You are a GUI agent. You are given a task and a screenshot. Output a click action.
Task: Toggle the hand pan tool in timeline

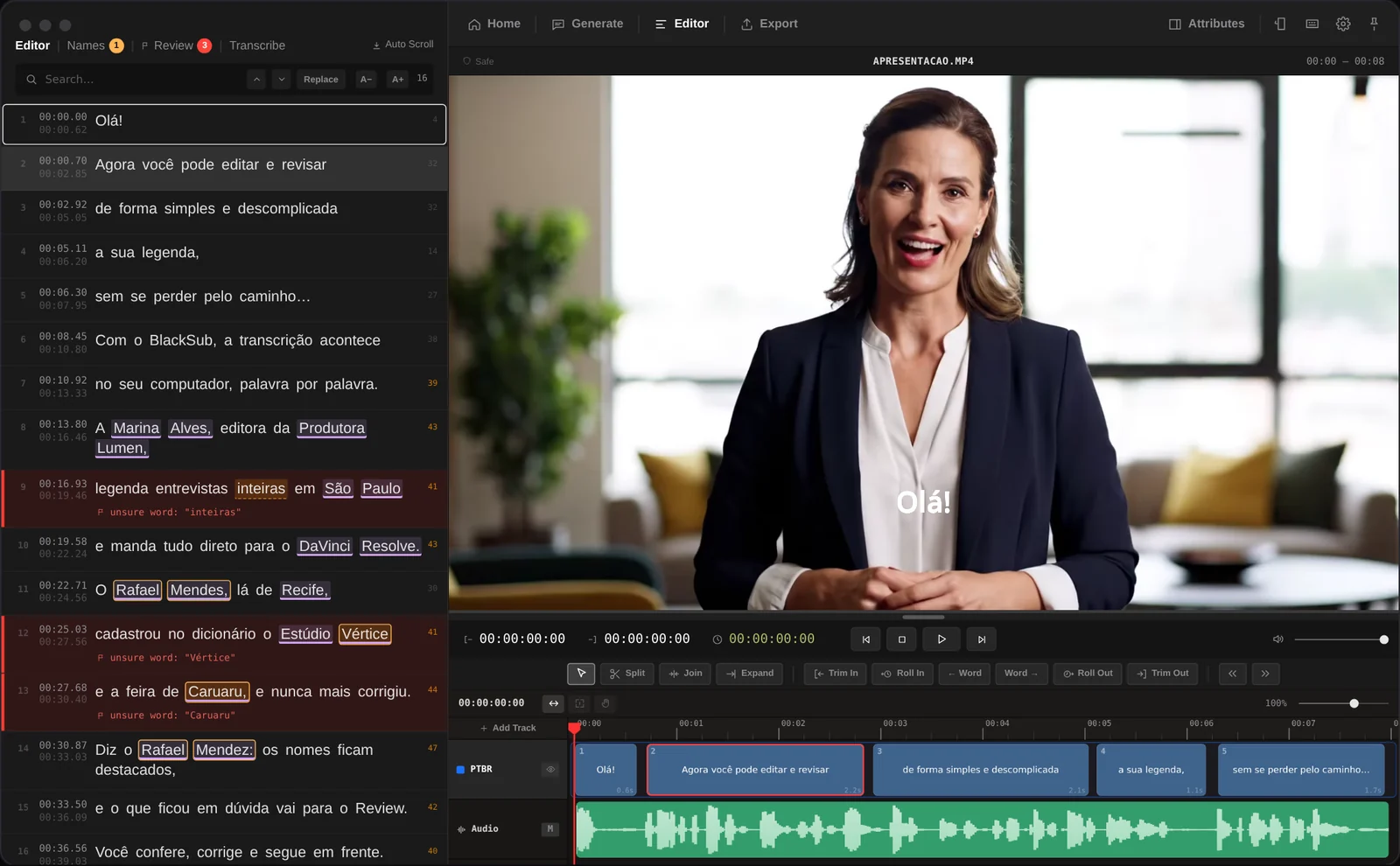coord(605,703)
